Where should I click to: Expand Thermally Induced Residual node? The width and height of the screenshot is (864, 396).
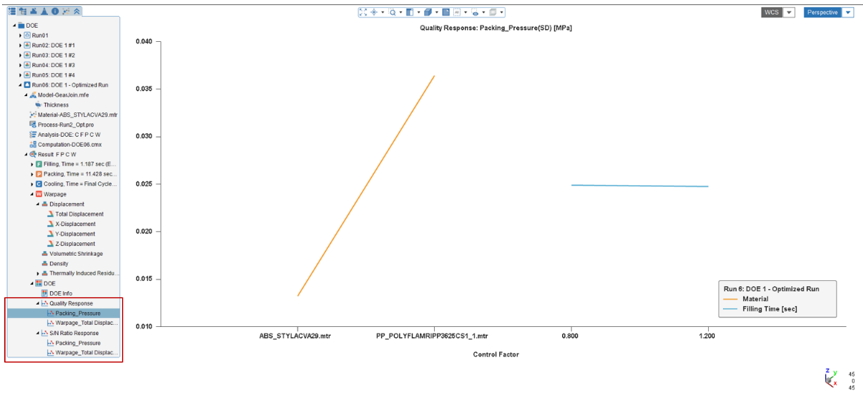pos(38,273)
